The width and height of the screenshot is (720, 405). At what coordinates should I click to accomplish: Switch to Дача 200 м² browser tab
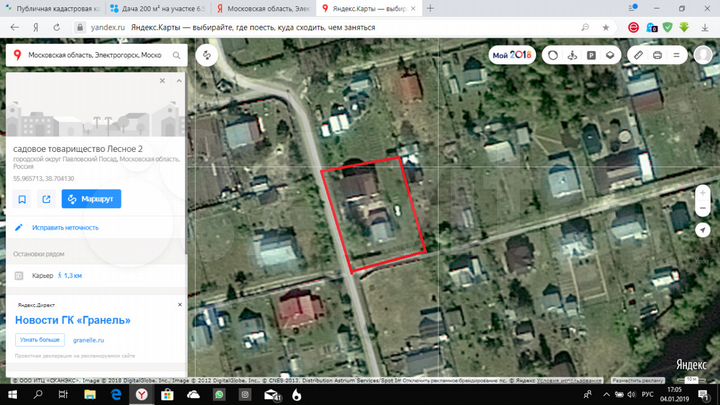(x=158, y=8)
